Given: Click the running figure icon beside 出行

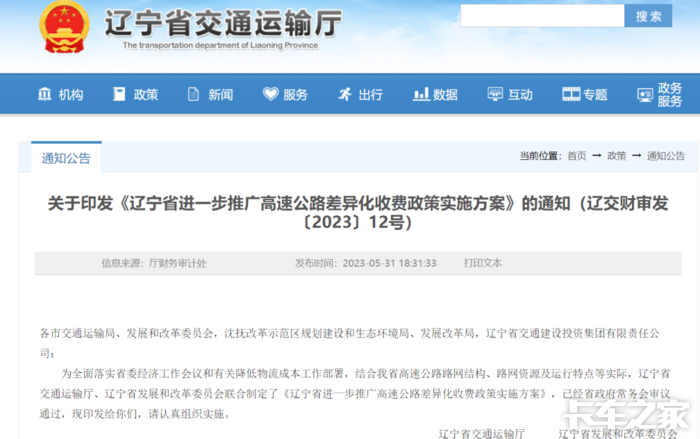Looking at the screenshot, I should click(345, 94).
